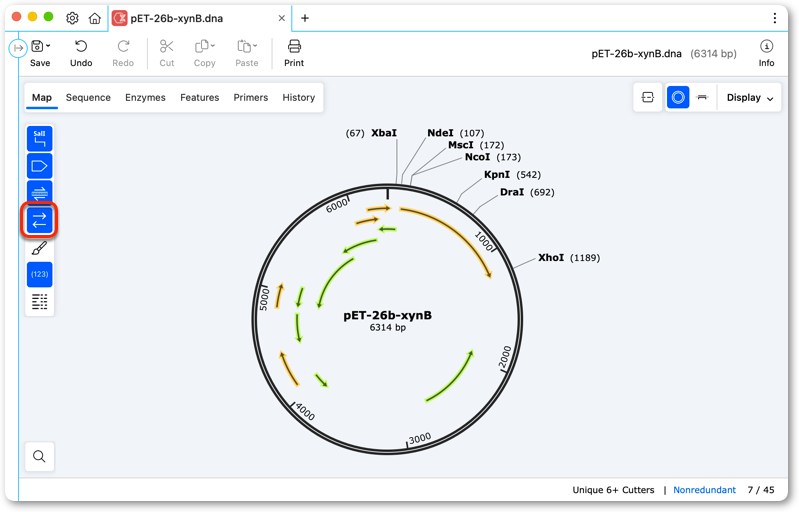Expand the Paste dropdown arrow
This screenshot has width=799, height=512.
point(255,46)
